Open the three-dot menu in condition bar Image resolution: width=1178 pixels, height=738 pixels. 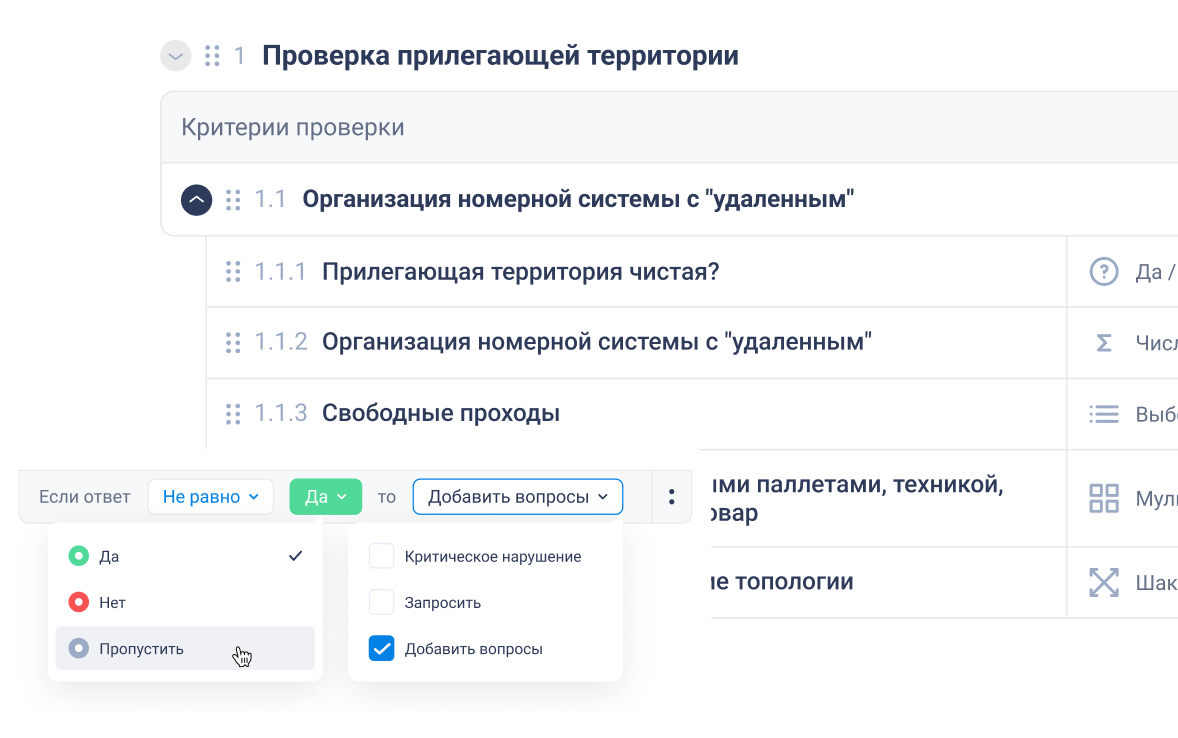[x=671, y=497]
